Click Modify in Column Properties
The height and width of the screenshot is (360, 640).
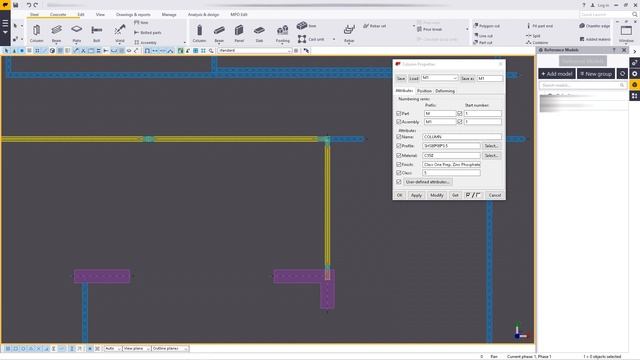click(x=437, y=195)
